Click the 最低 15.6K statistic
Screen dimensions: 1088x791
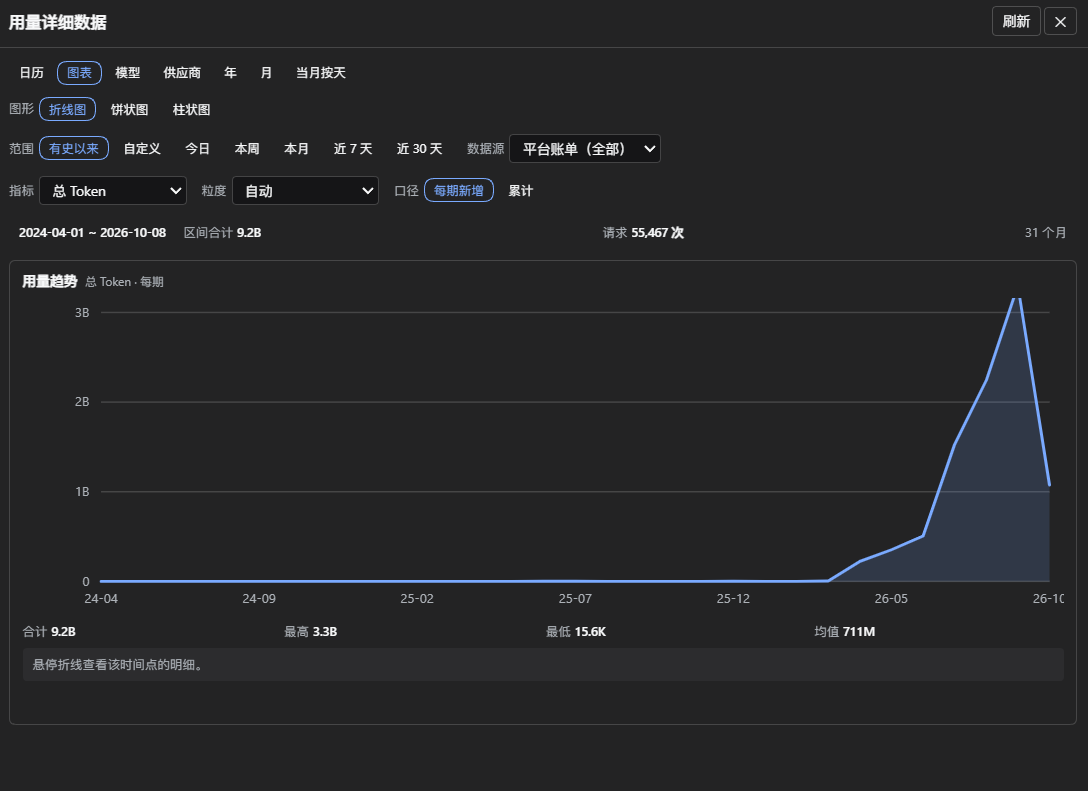pyautogui.click(x=576, y=631)
